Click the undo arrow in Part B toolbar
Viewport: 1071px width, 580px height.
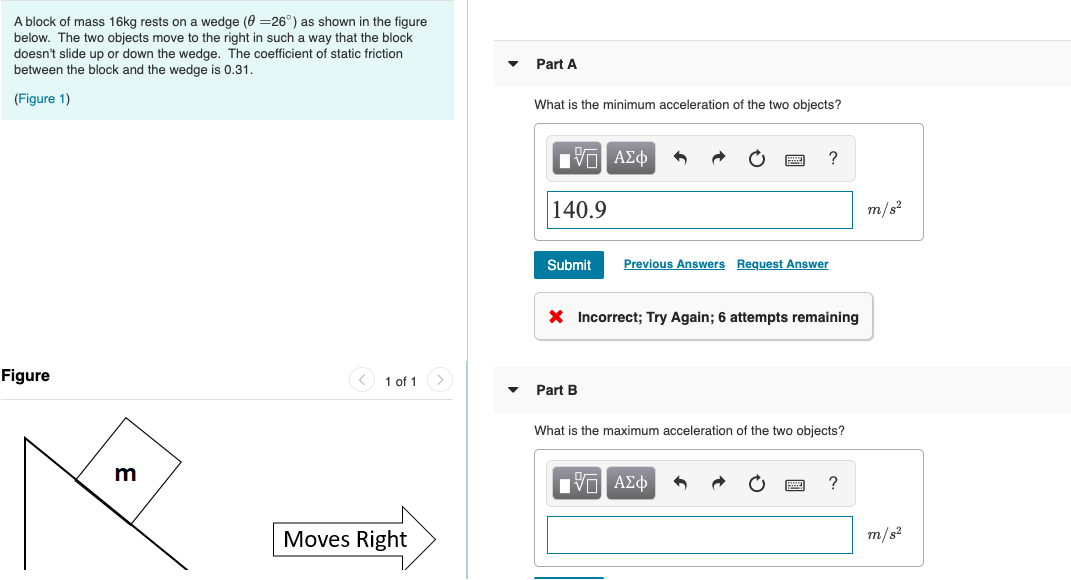[680, 483]
